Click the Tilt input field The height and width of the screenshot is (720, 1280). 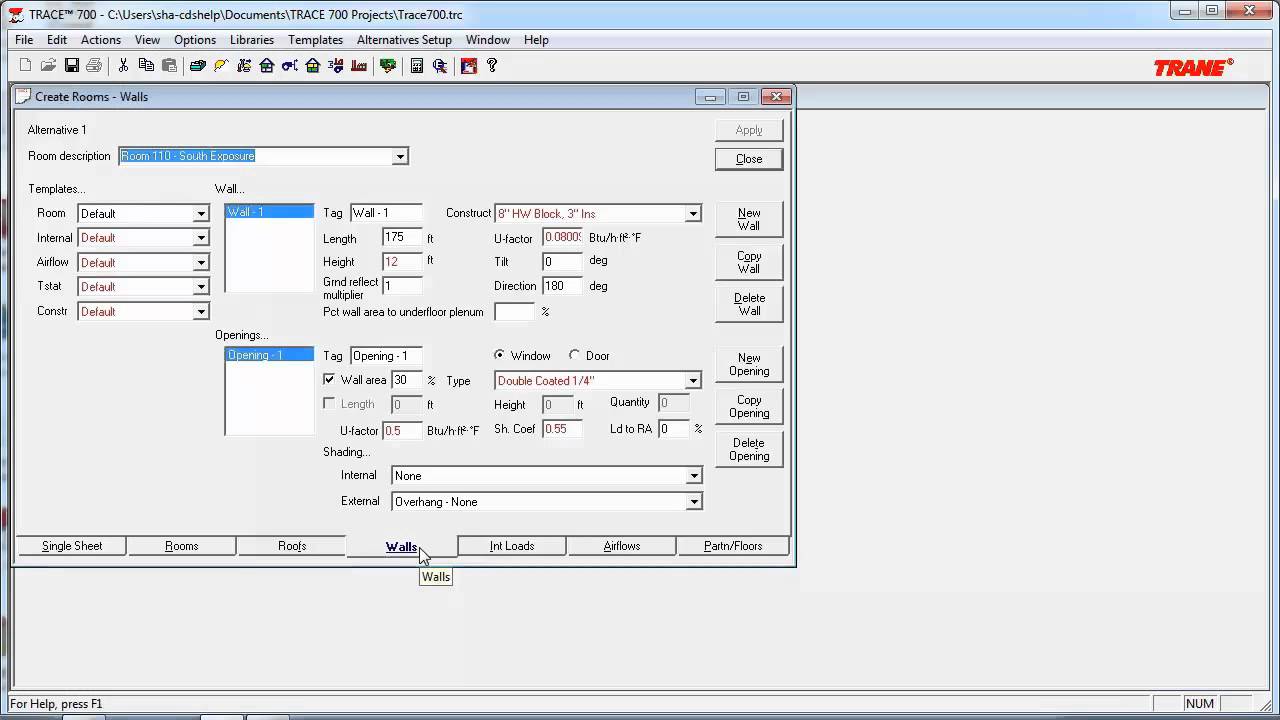coord(562,261)
